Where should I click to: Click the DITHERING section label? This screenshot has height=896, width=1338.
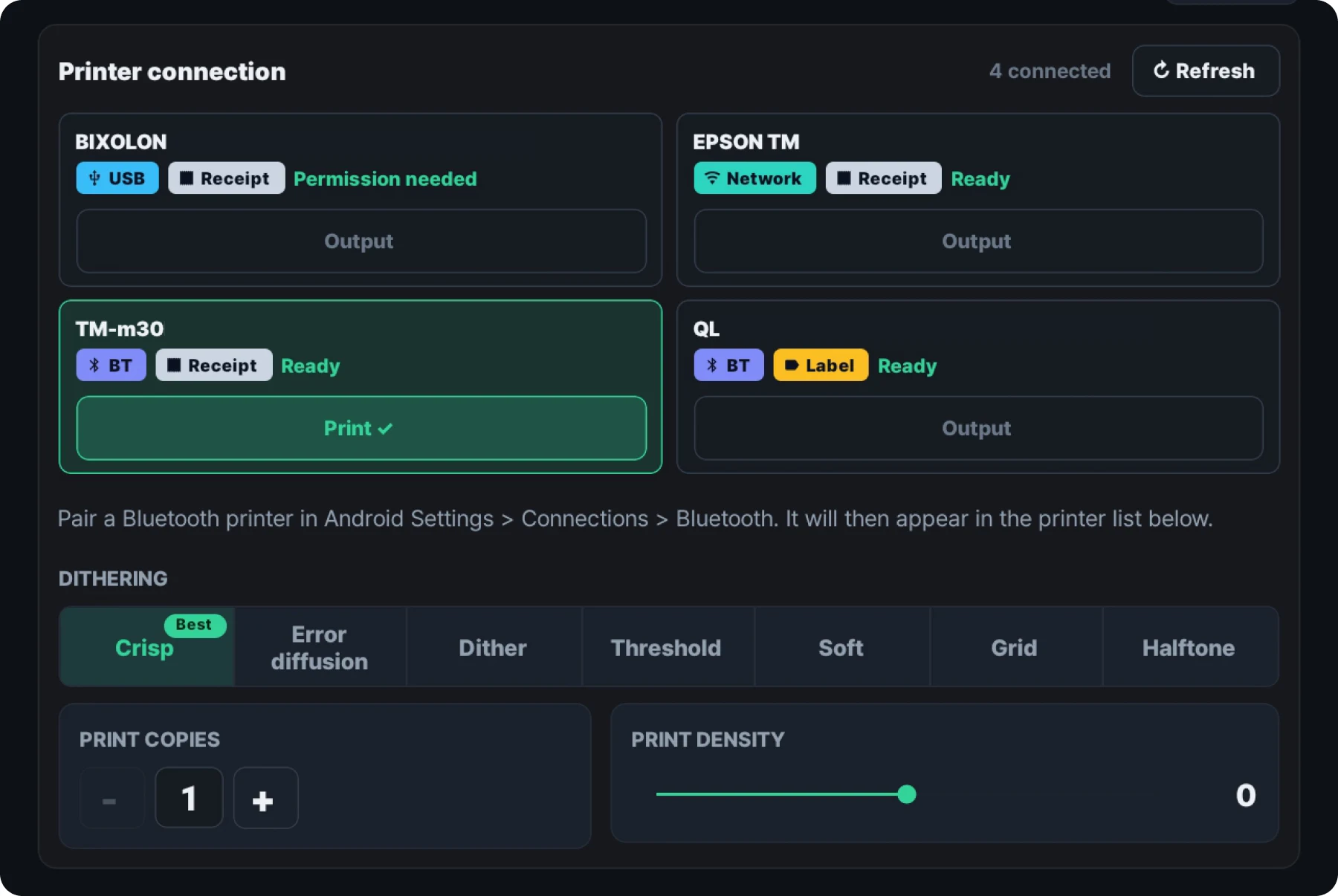[113, 579]
